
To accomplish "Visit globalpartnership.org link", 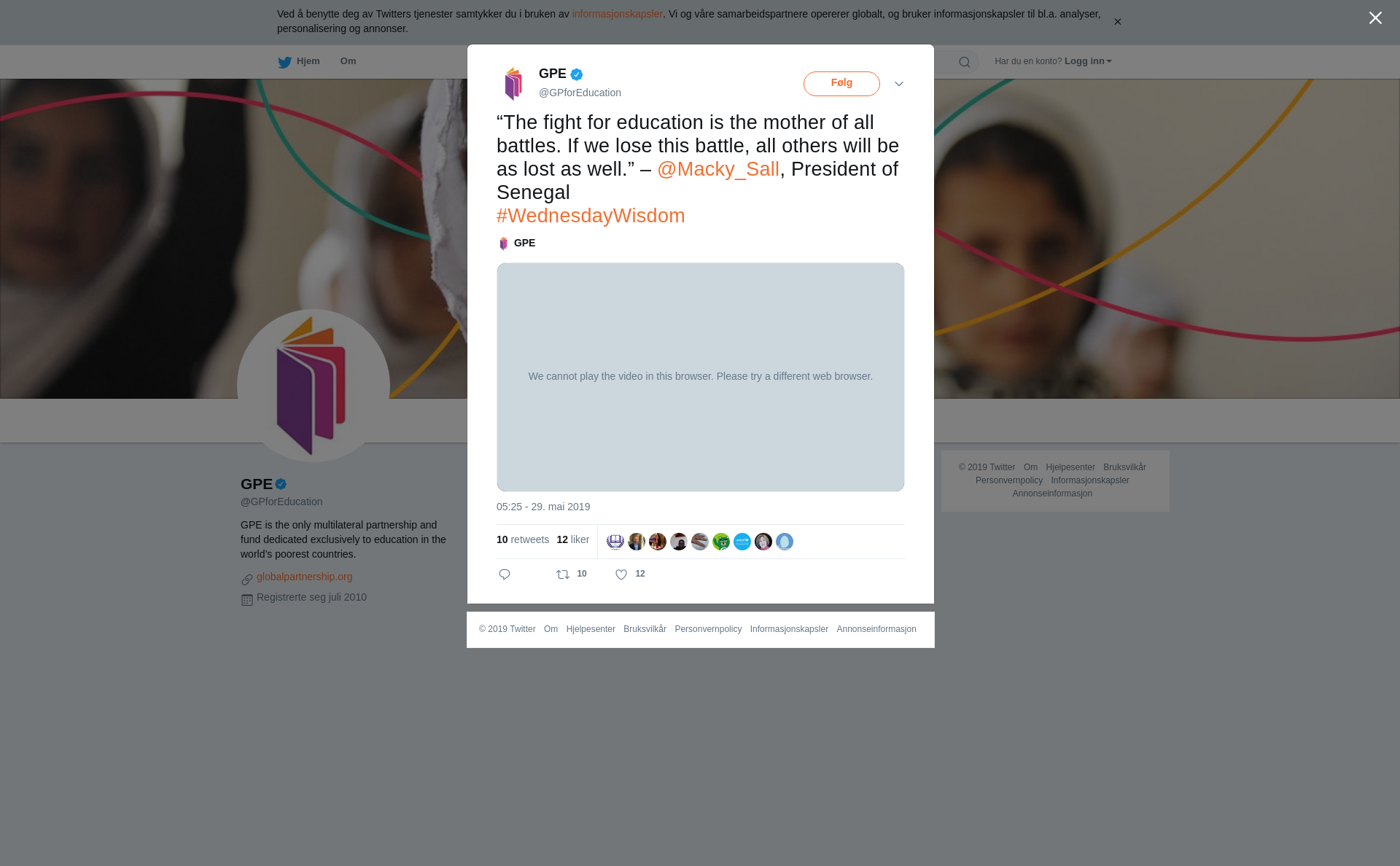I will [304, 577].
